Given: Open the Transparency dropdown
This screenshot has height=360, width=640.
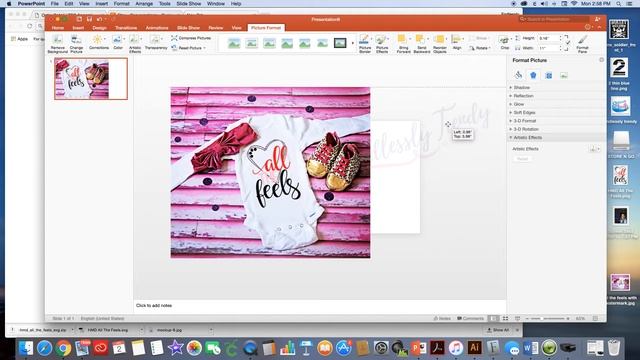Looking at the screenshot, I should (156, 43).
